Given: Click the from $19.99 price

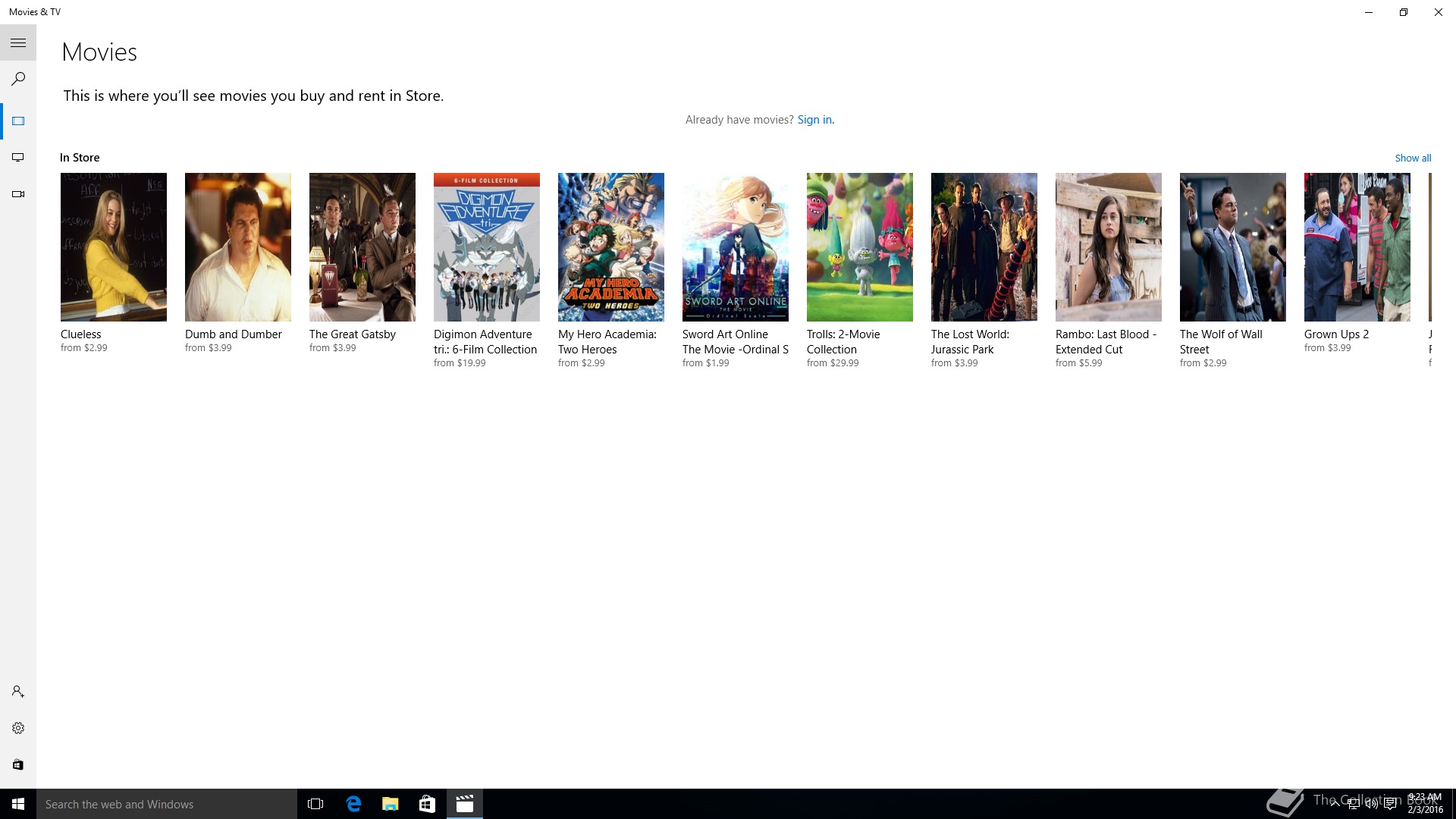Looking at the screenshot, I should click(x=460, y=363).
